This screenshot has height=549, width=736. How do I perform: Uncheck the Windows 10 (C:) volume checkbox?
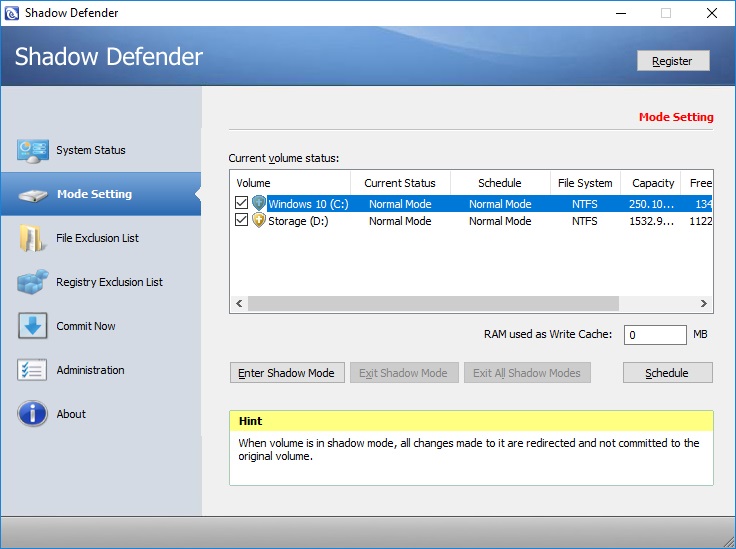tap(241, 203)
